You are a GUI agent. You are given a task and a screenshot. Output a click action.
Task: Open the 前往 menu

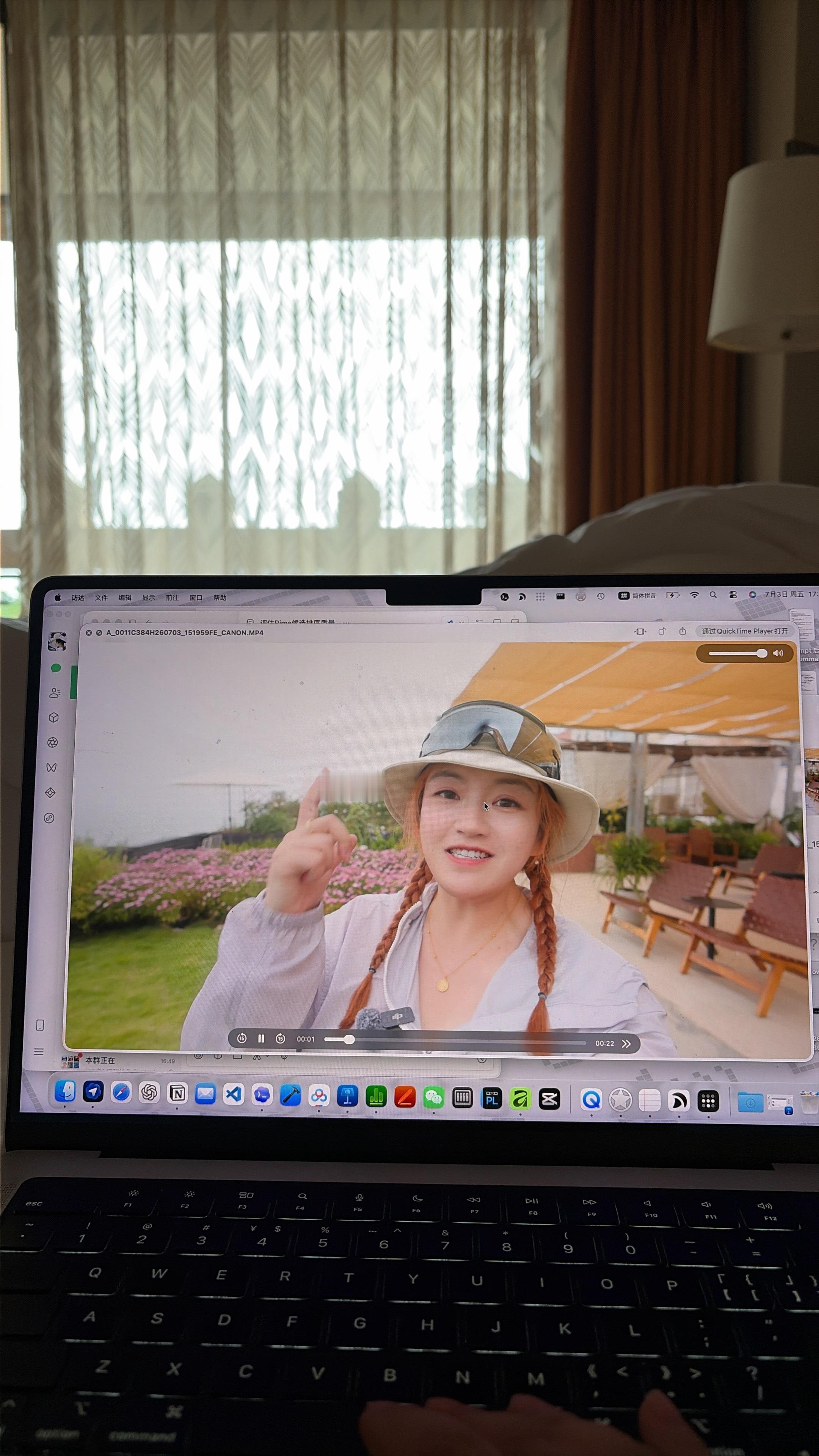point(172,598)
